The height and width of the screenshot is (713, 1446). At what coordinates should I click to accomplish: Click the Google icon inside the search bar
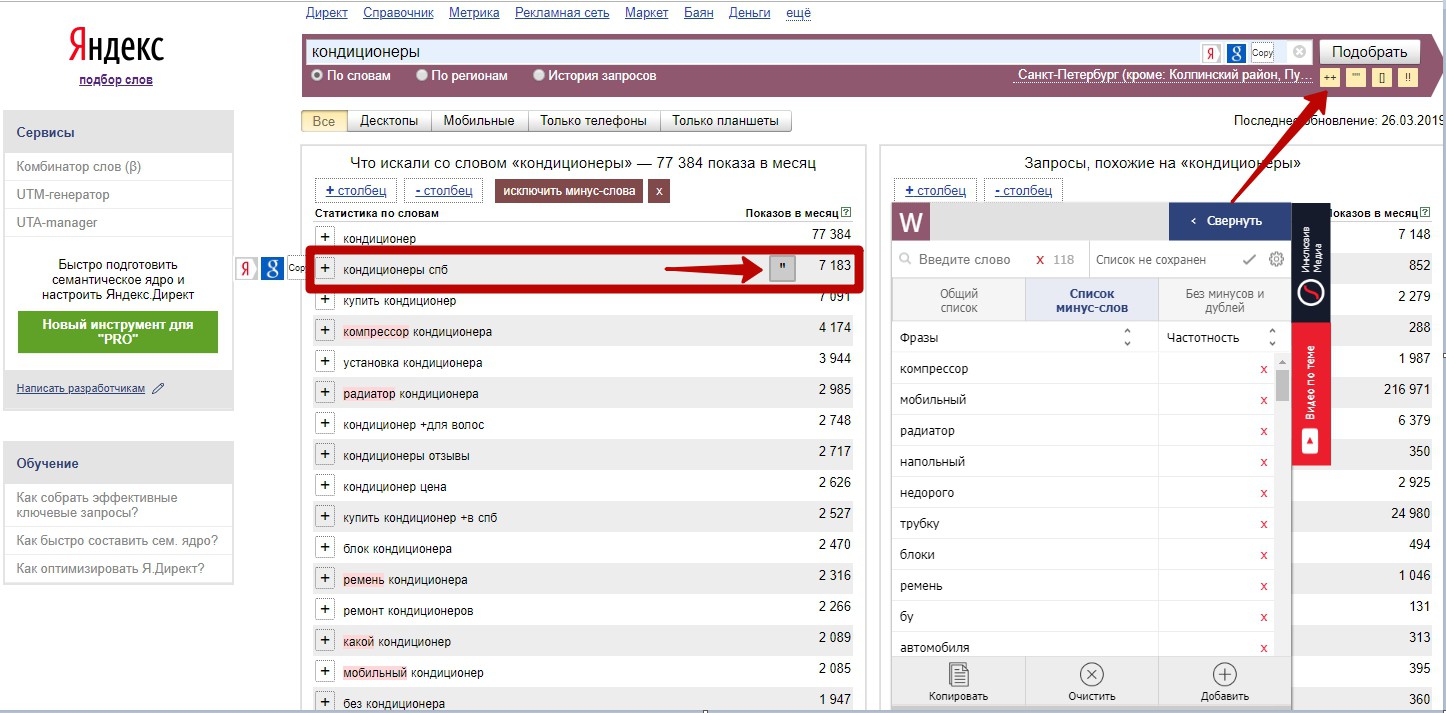pyautogui.click(x=1236, y=53)
